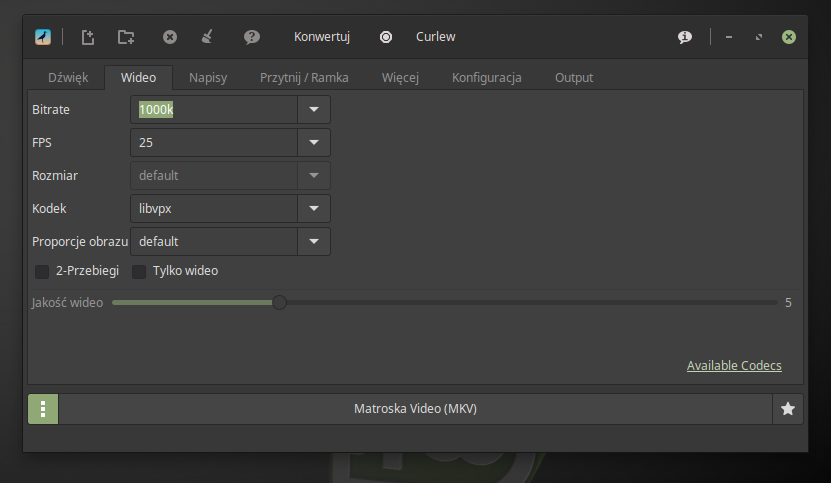This screenshot has width=831, height=483.
Task: Click the FPS field showing 25
Action: (x=214, y=143)
